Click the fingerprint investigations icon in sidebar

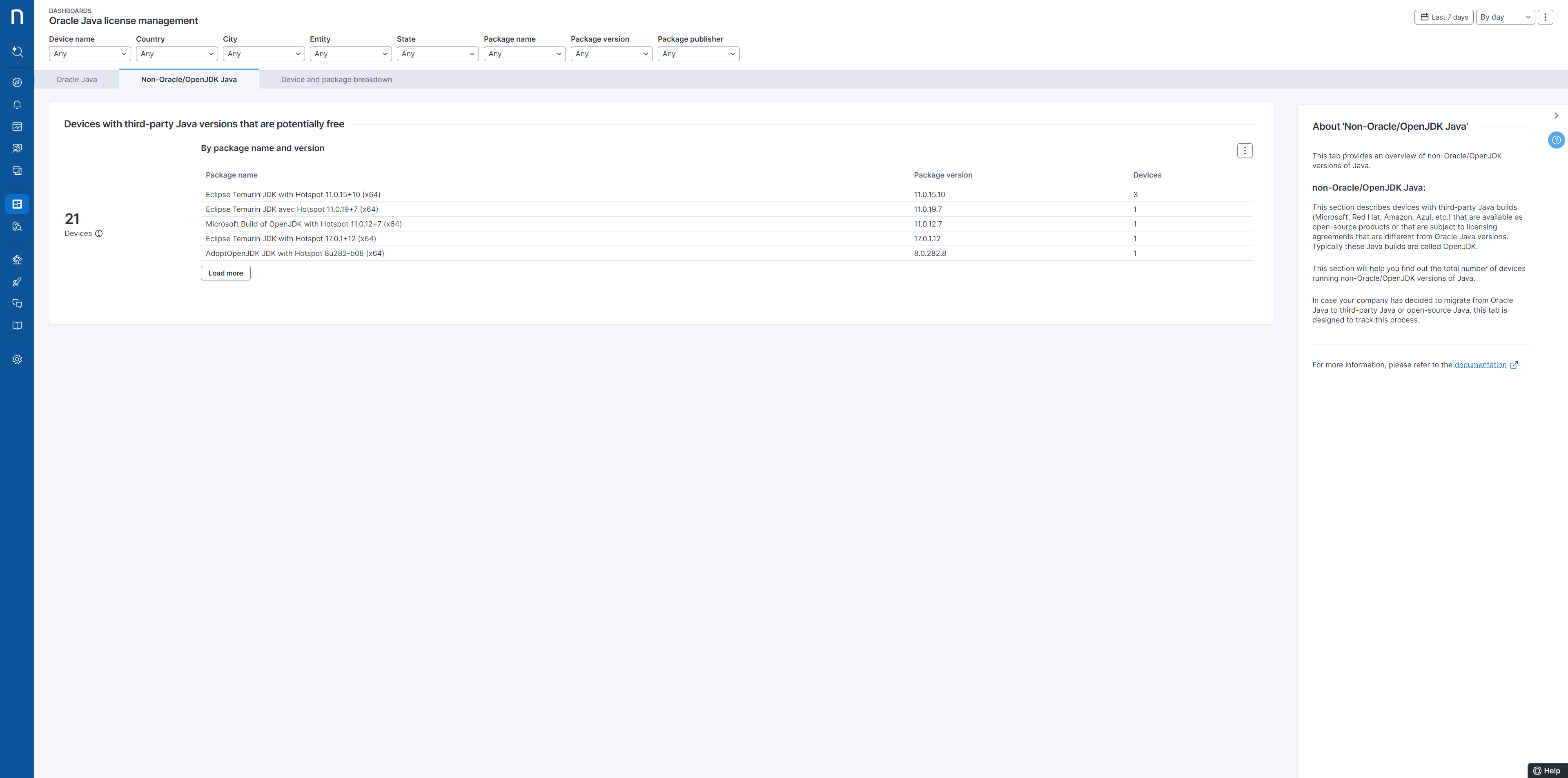click(17, 226)
